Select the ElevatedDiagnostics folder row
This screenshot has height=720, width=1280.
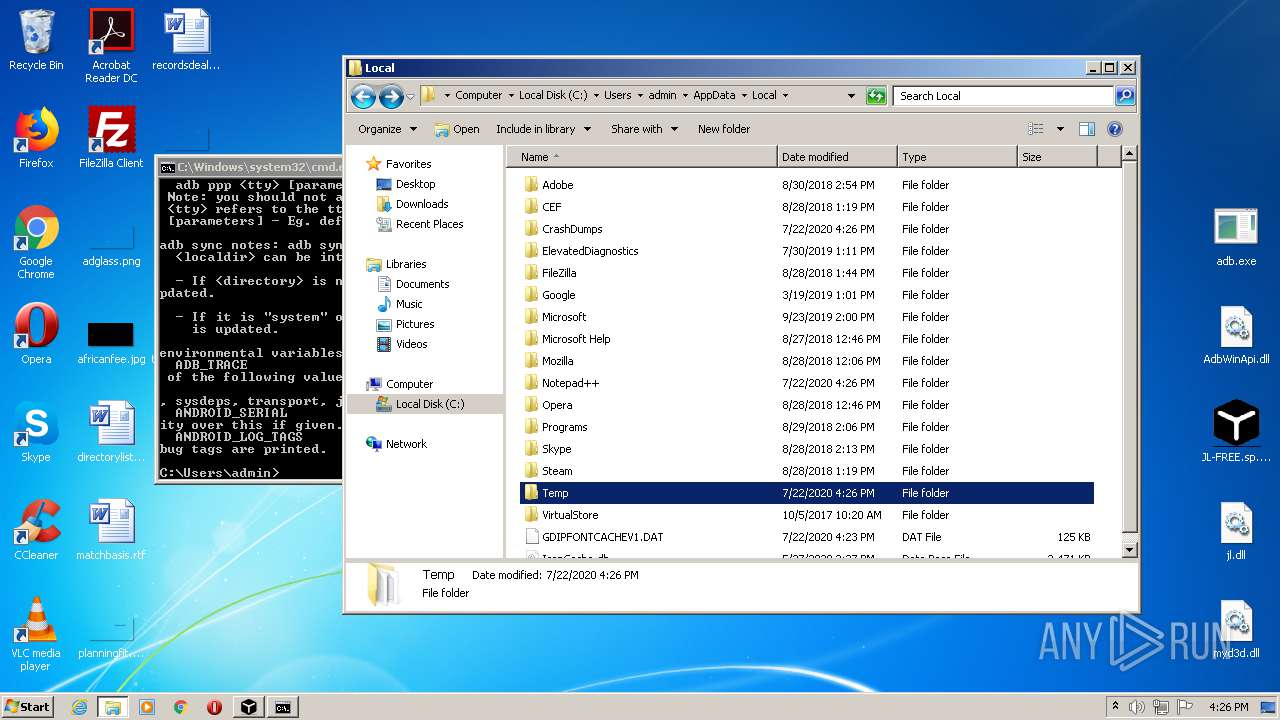[x=807, y=251]
